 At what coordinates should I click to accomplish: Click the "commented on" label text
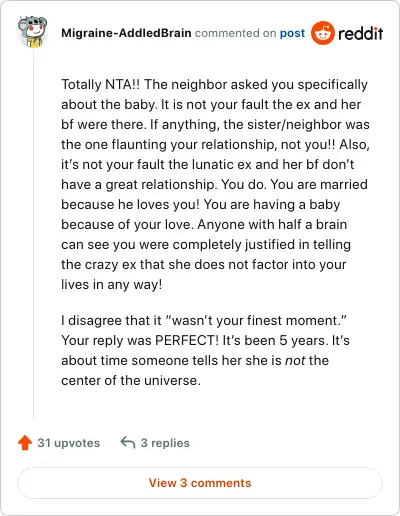(x=235, y=33)
